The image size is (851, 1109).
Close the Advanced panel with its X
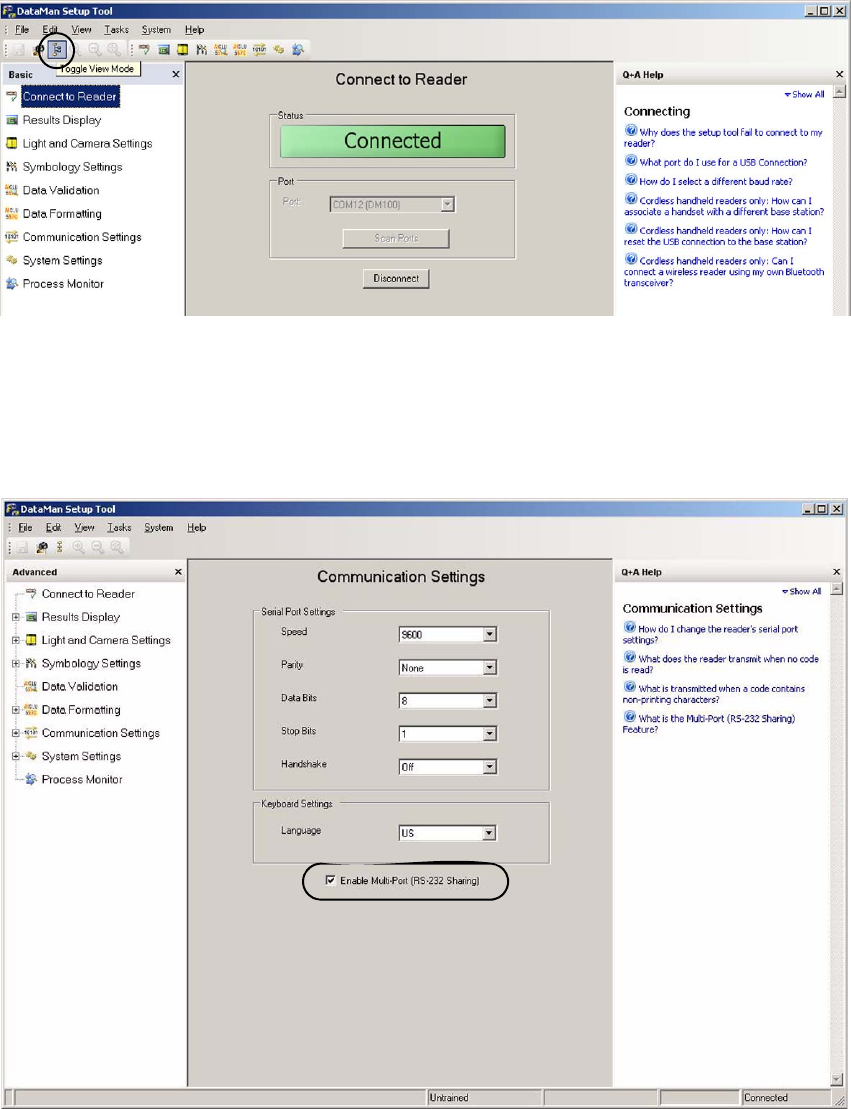(178, 571)
